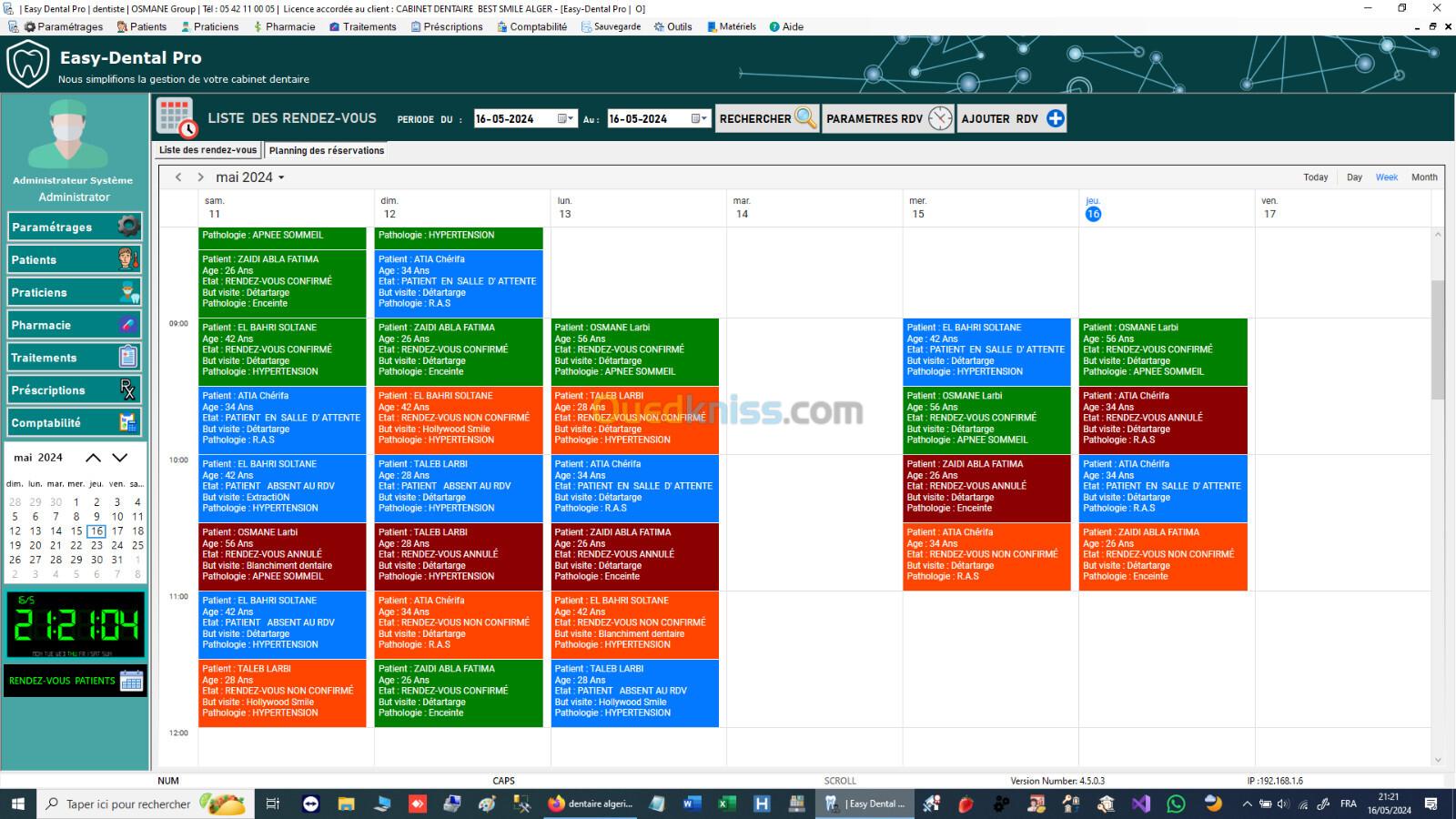Switch calendar to Day view
This screenshot has height=819, width=1456.
(1354, 177)
